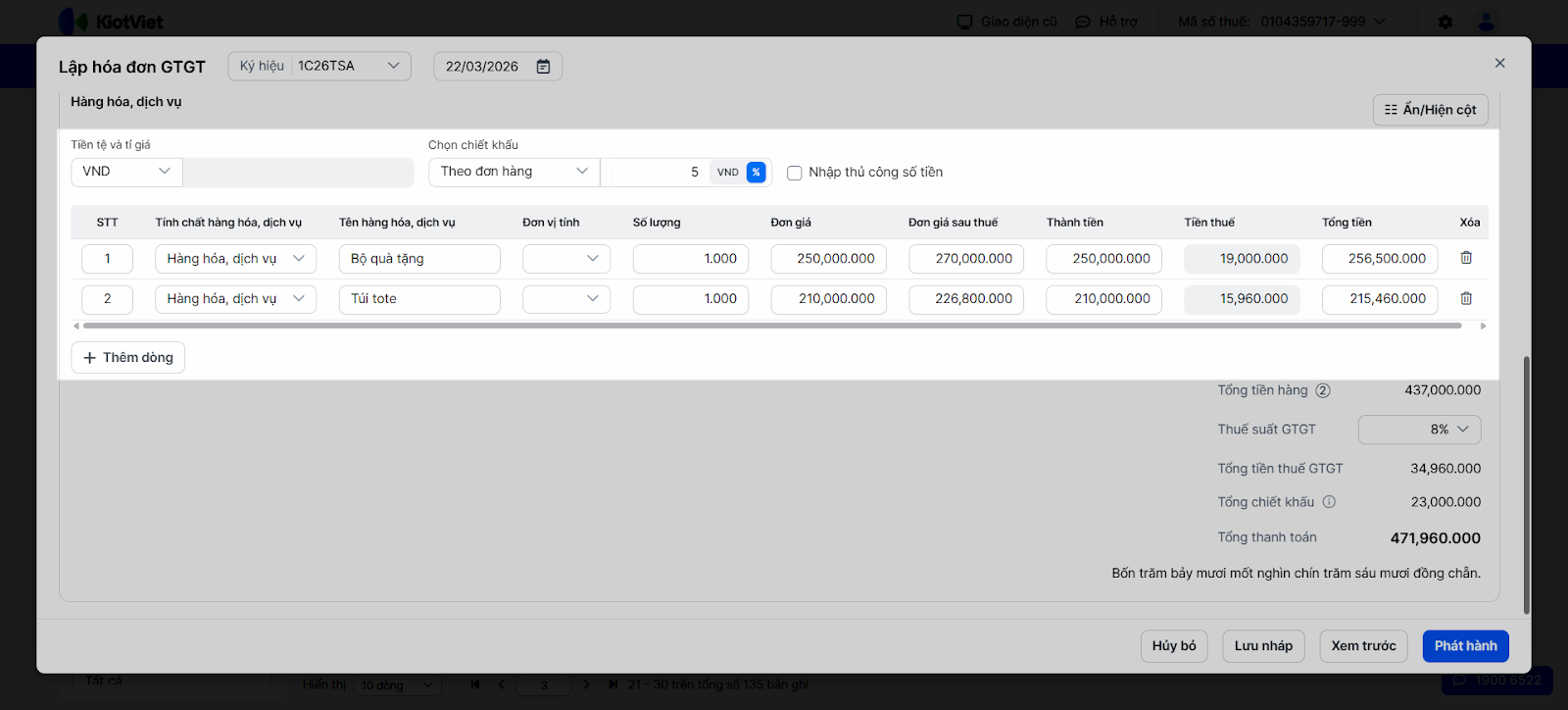
Task: Delete the Bộ quà tặng row
Action: coord(1466,258)
